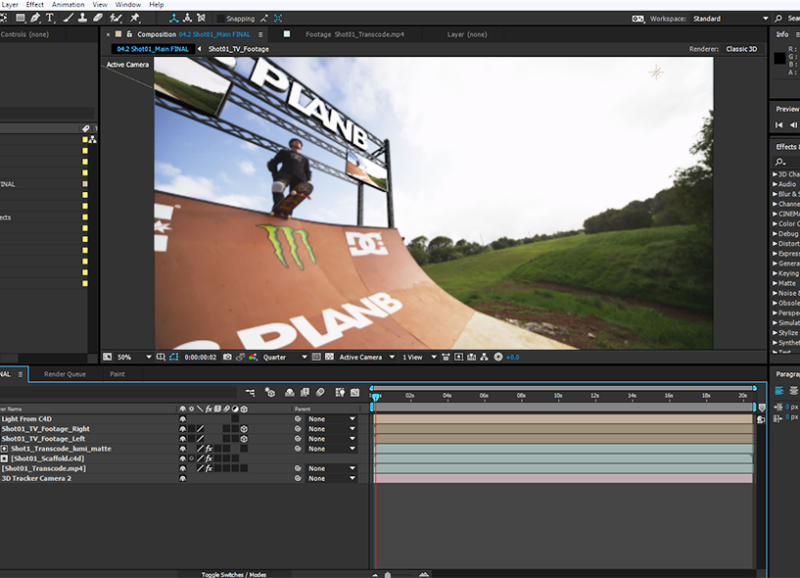800x578 pixels.
Task: Activate the Roto Brush tool
Action: coord(116,18)
